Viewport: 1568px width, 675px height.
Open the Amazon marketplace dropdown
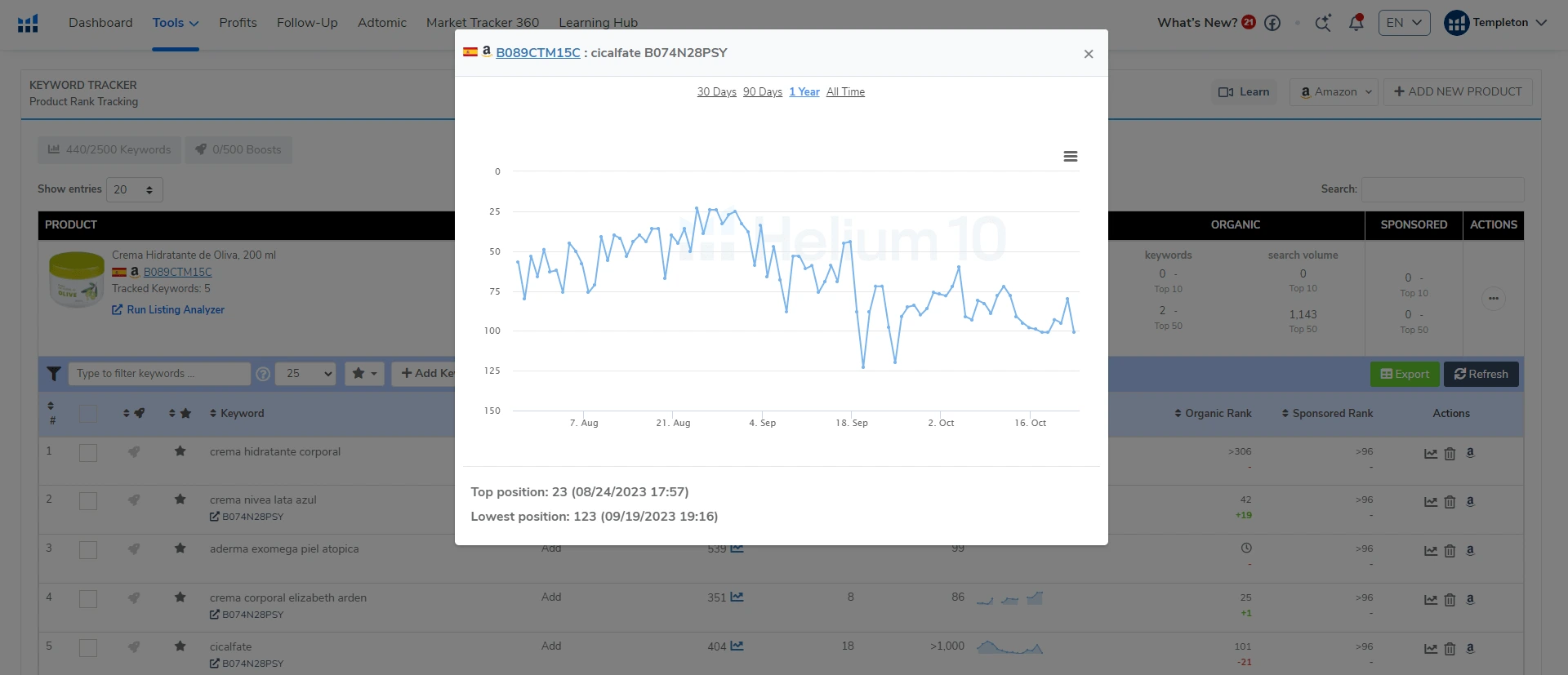coord(1334,92)
